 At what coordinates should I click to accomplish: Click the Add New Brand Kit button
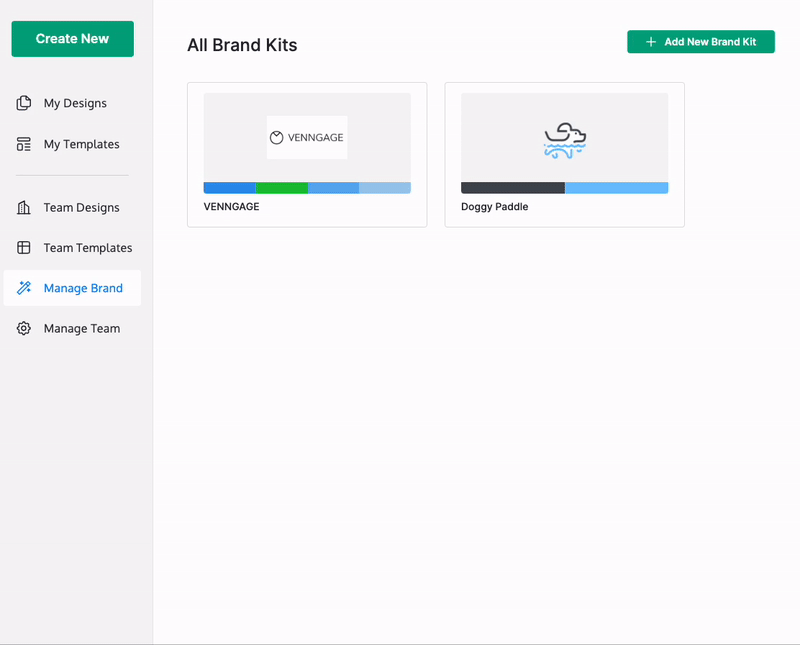(x=701, y=42)
